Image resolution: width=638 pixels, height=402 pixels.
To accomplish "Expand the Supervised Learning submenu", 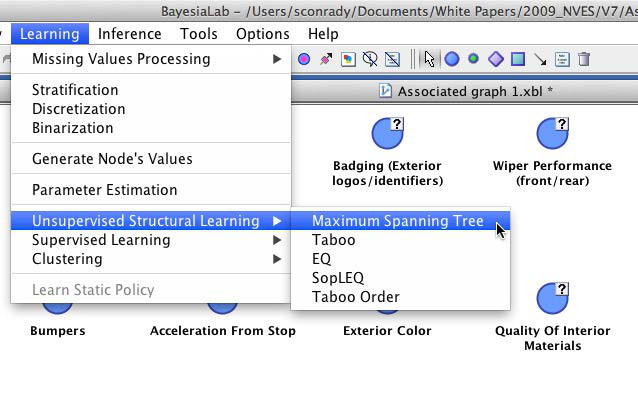I will pos(150,240).
